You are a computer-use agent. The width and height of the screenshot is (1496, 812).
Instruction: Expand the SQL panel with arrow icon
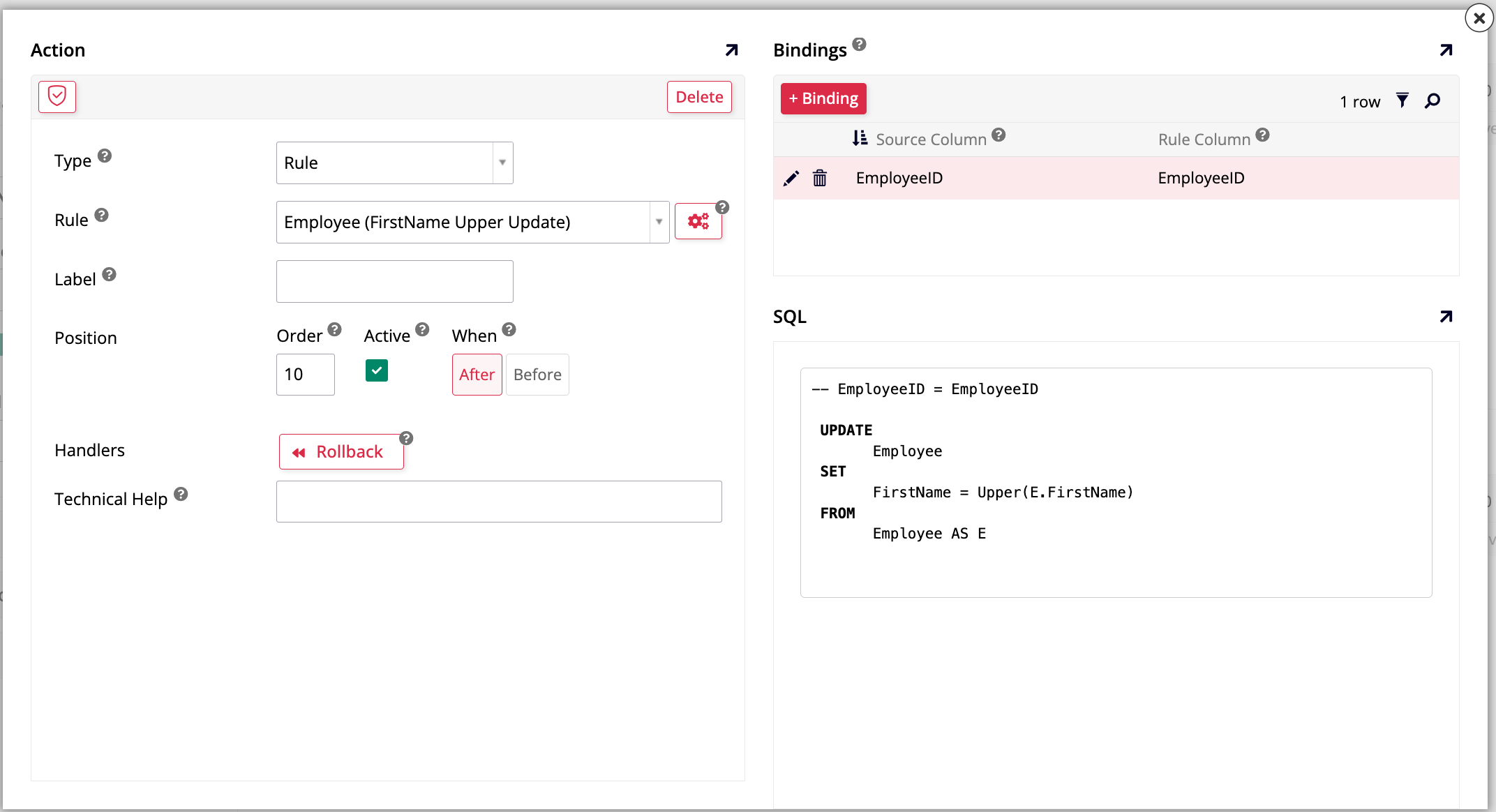pyautogui.click(x=1446, y=317)
